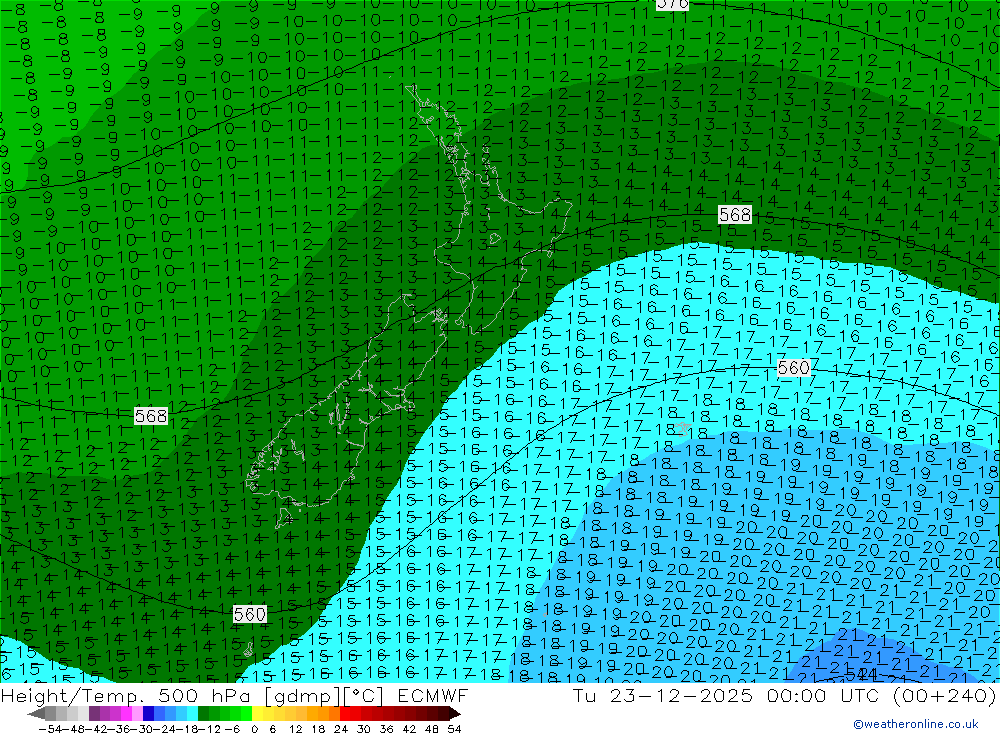
Task: Click the 568 contour label on the left side
Action: tap(151, 416)
